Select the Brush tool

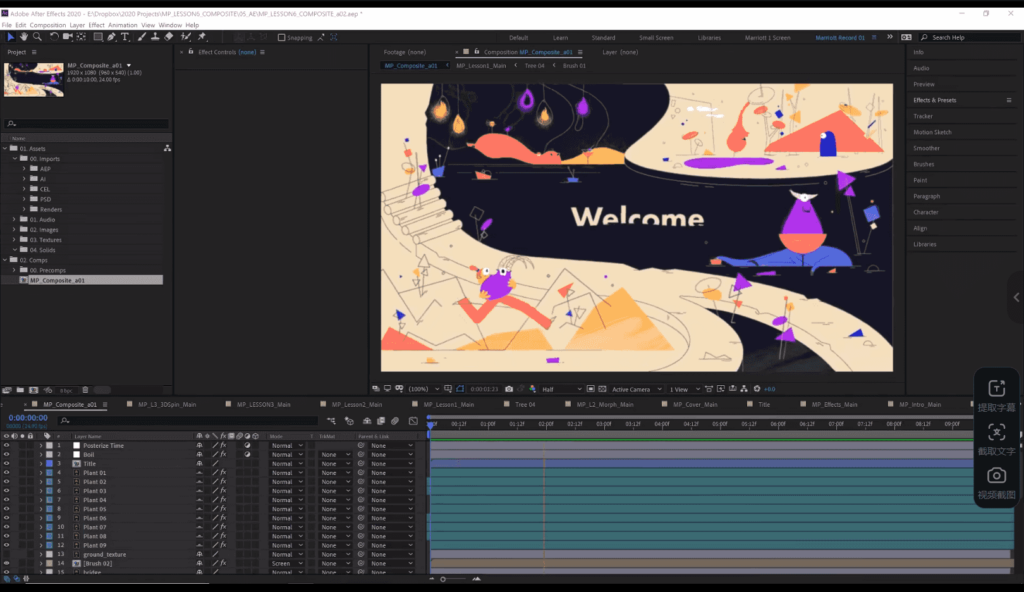point(142,37)
